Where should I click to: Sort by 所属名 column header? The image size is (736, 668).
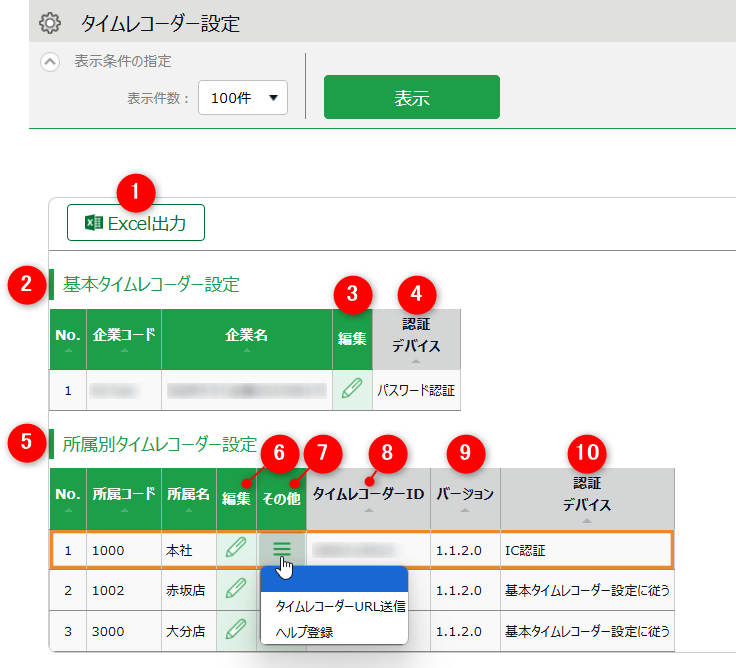188,498
